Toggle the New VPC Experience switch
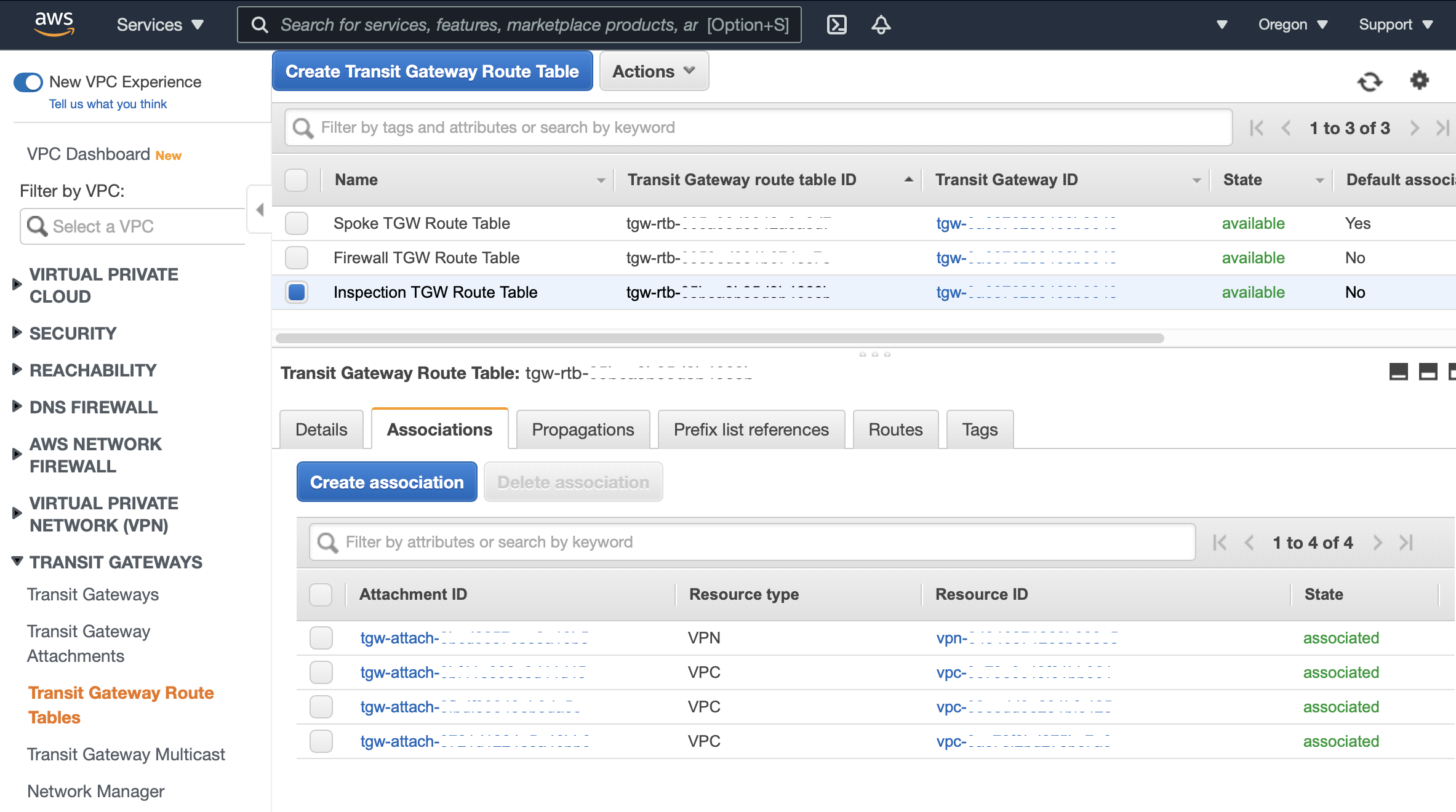 click(x=28, y=82)
